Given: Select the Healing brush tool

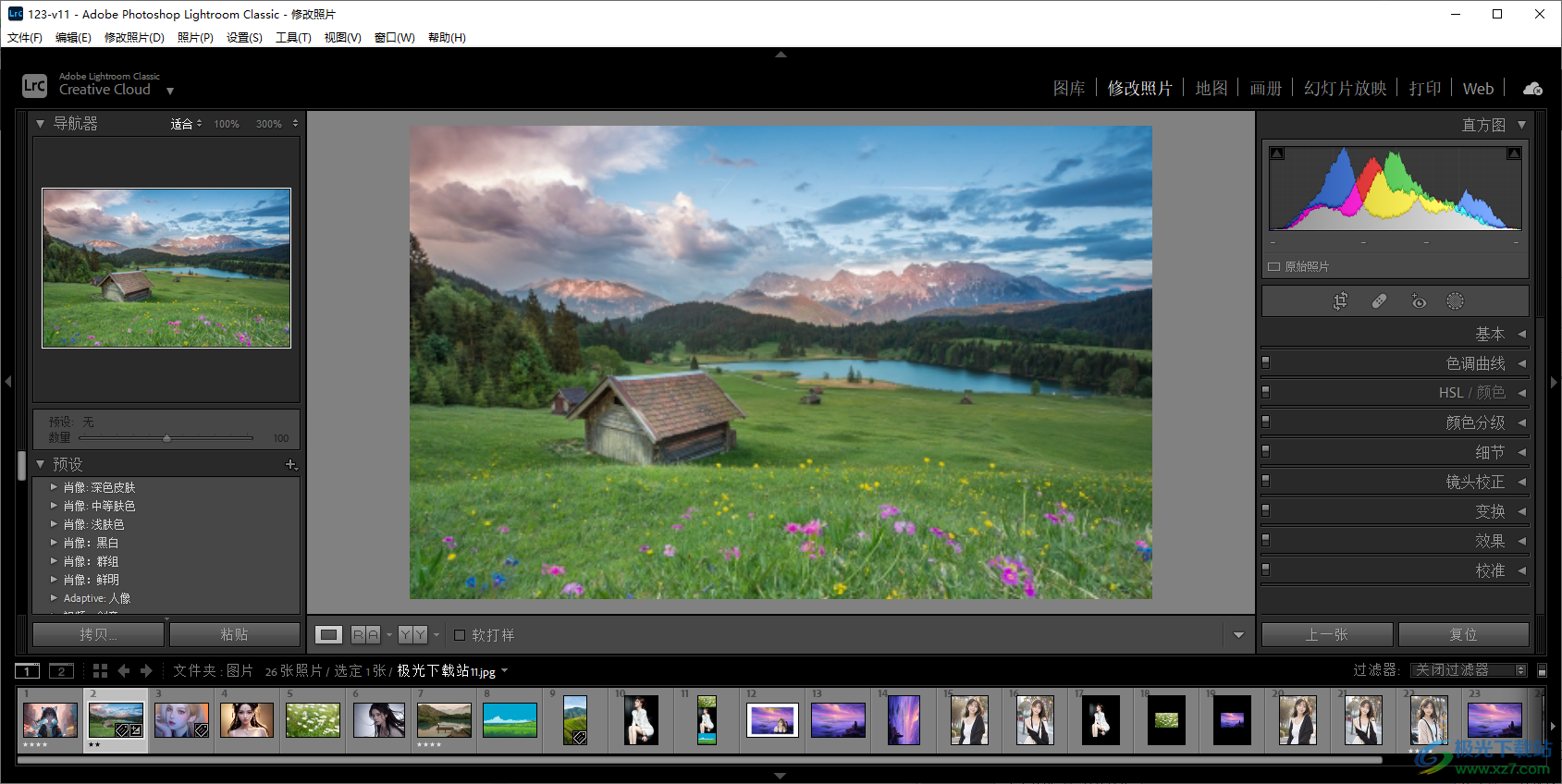Looking at the screenshot, I should [x=1379, y=301].
